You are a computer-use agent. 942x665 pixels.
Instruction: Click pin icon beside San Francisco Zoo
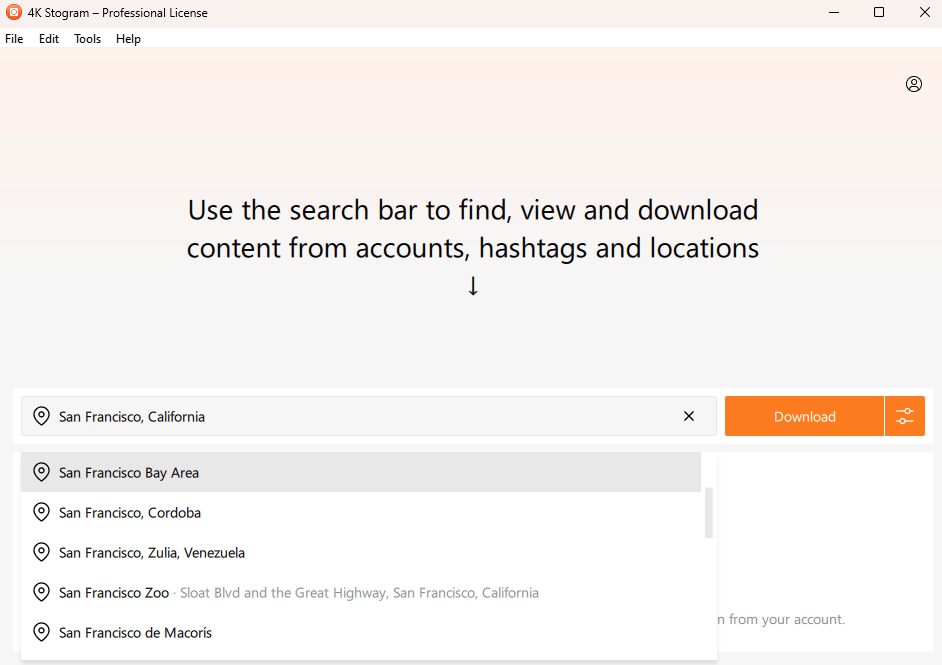tap(41, 592)
